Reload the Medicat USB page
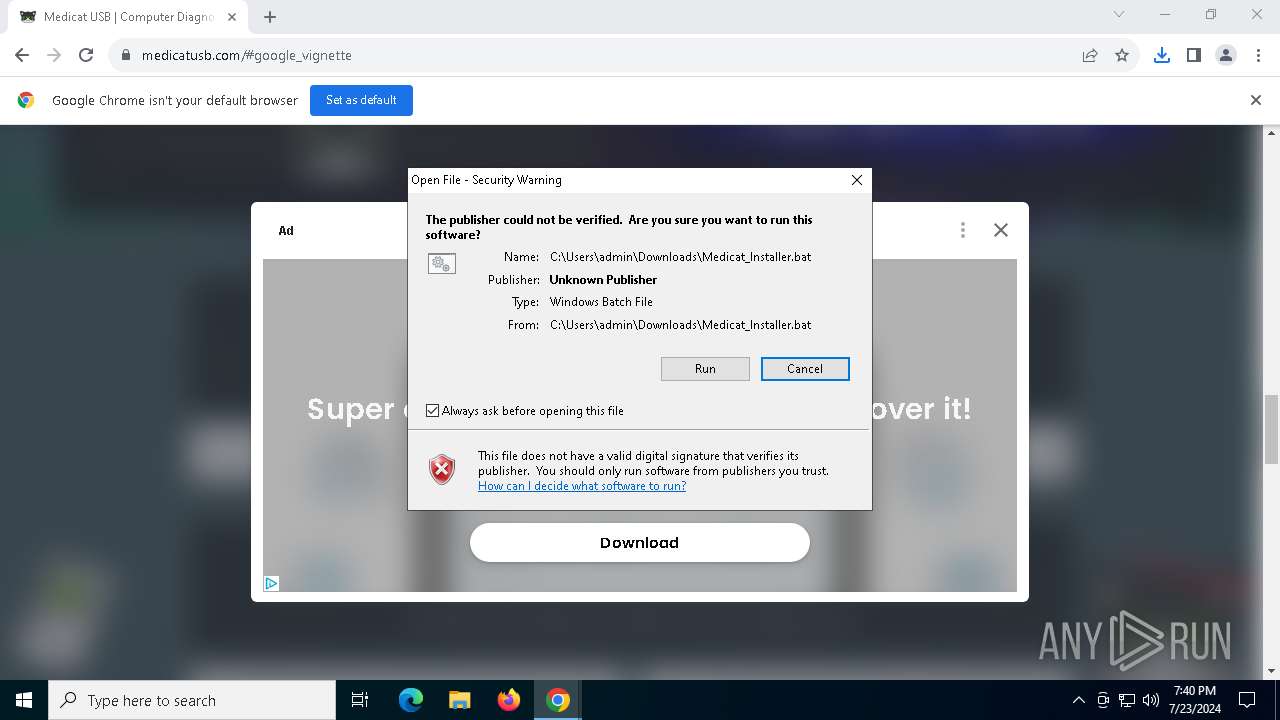This screenshot has height=720, width=1280. 86,55
